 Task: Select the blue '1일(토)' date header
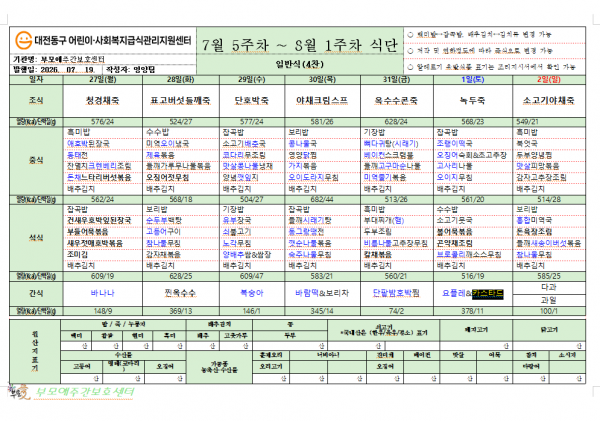pos(473,80)
